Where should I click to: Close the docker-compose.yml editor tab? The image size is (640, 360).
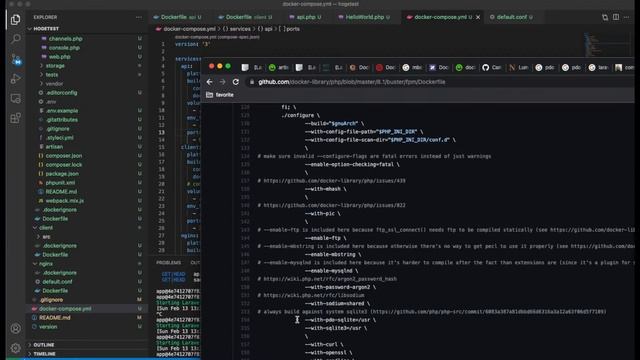coord(478,17)
